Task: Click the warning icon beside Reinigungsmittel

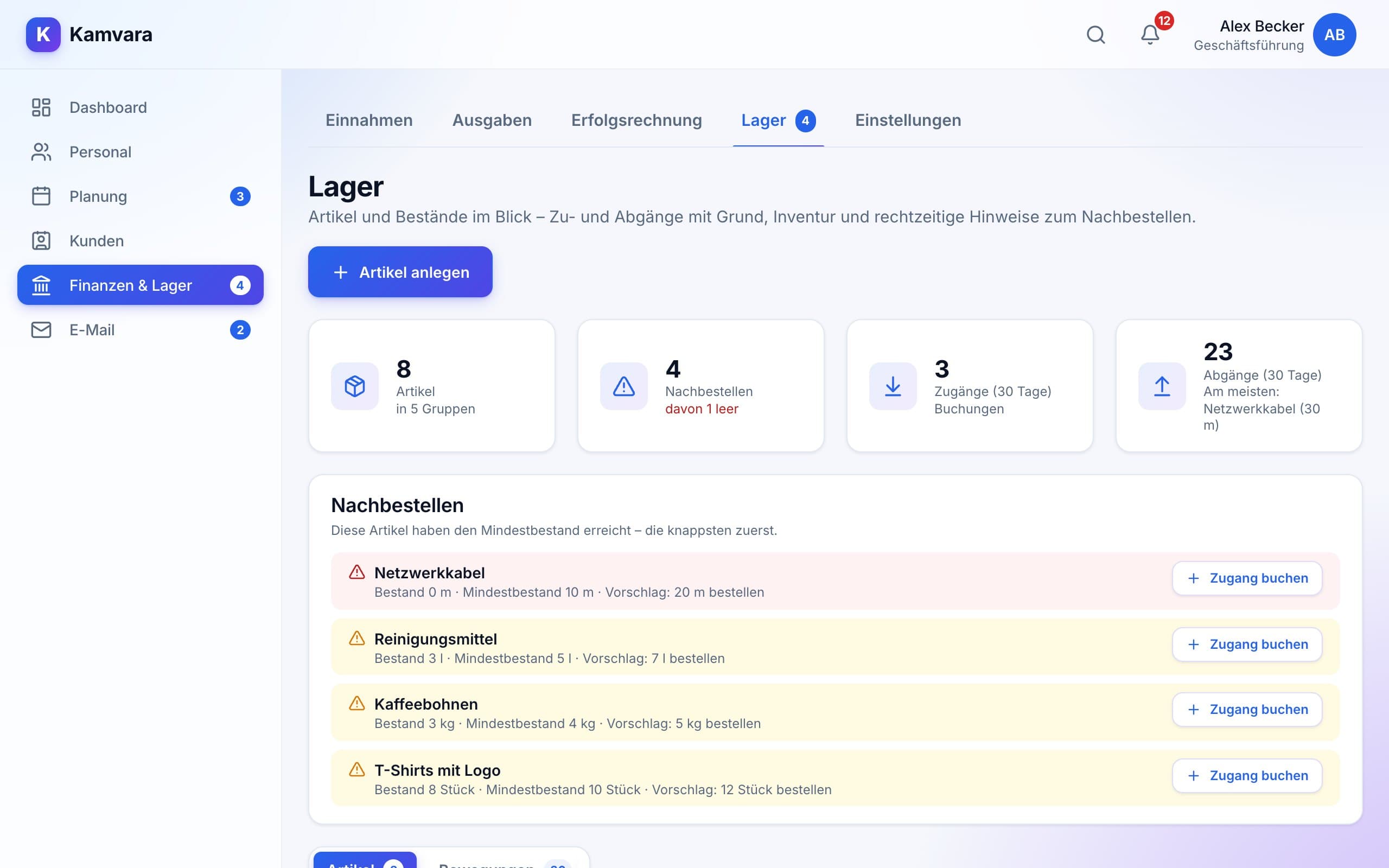Action: pyautogui.click(x=357, y=639)
